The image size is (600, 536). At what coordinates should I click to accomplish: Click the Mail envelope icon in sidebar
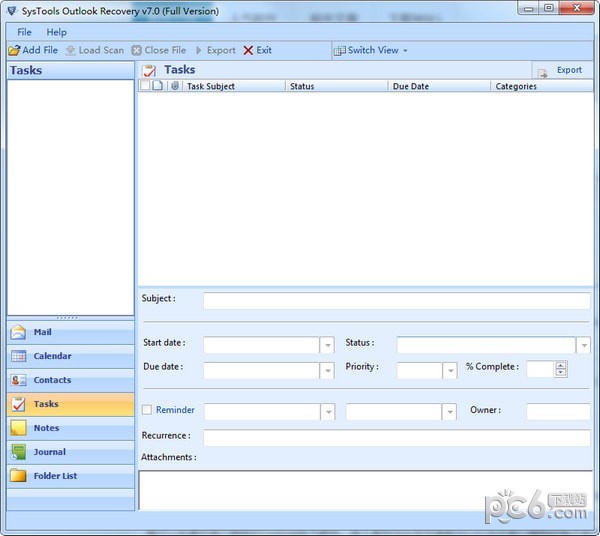click(x=18, y=332)
